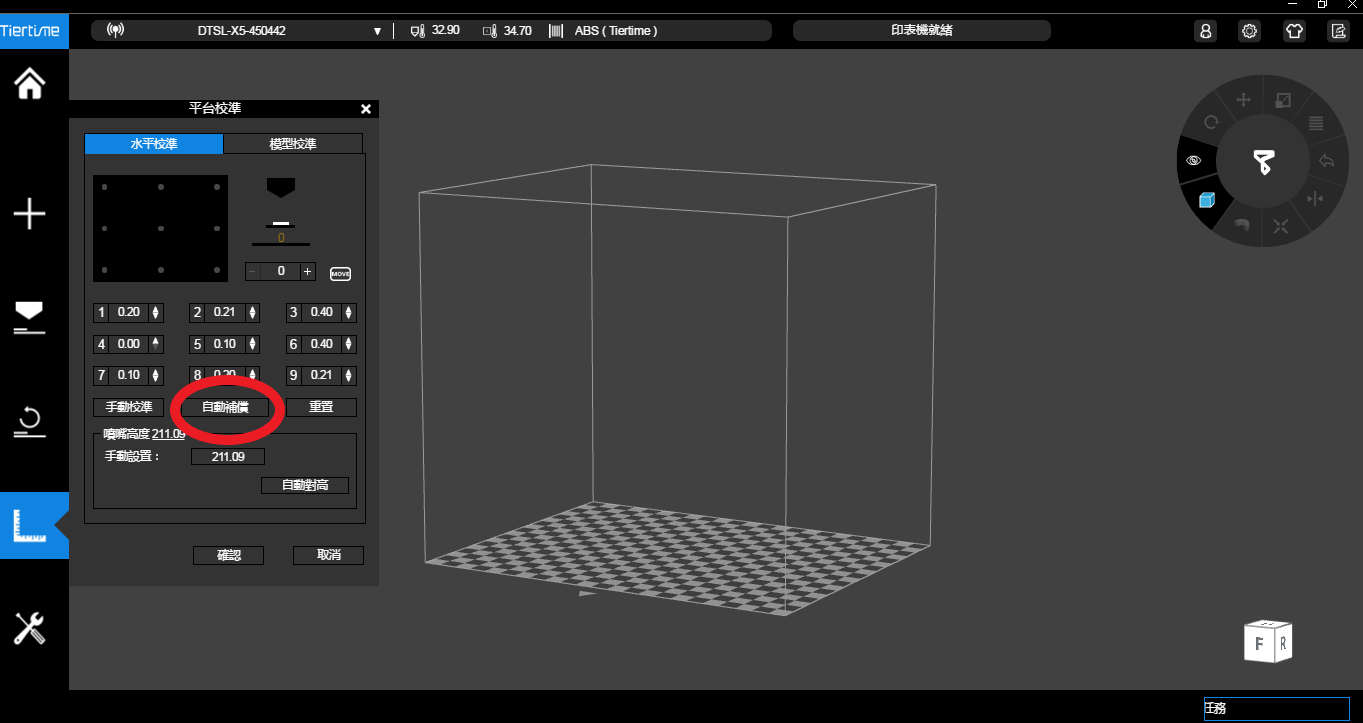The width and height of the screenshot is (1363, 723).
Task: Open the wrench maintenance icon
Action: 30,629
